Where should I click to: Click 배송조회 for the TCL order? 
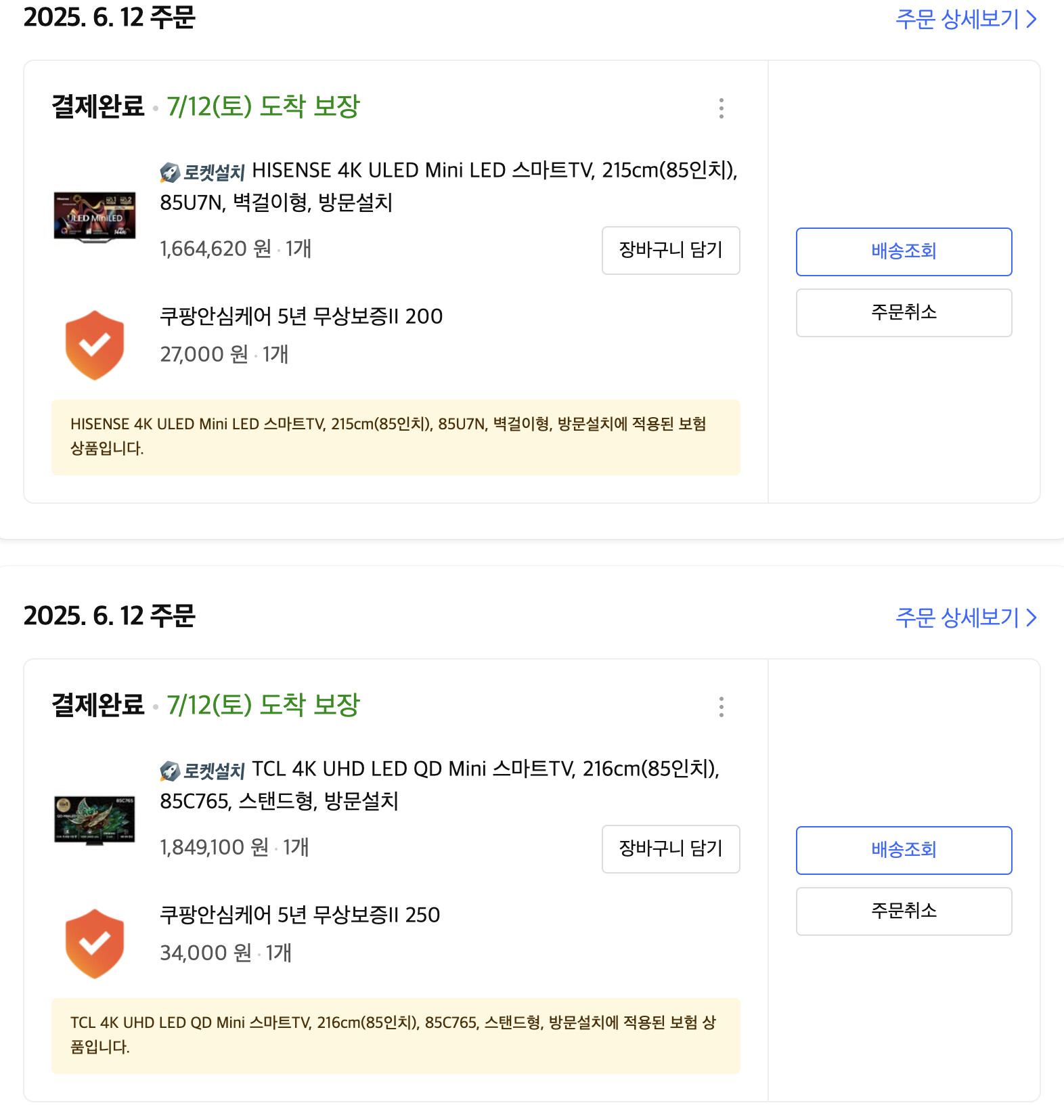pos(904,850)
